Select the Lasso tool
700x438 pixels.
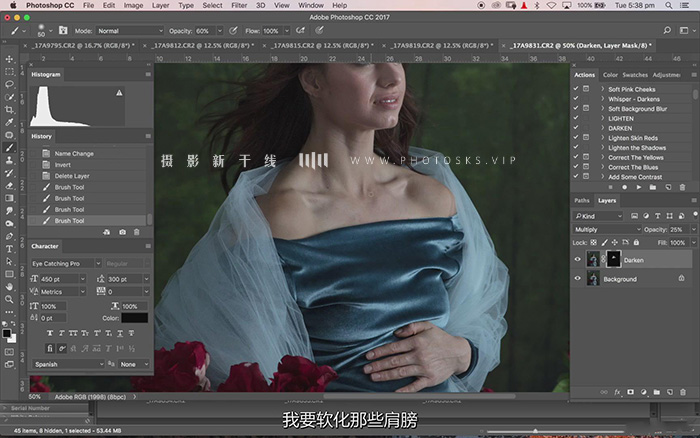click(9, 84)
